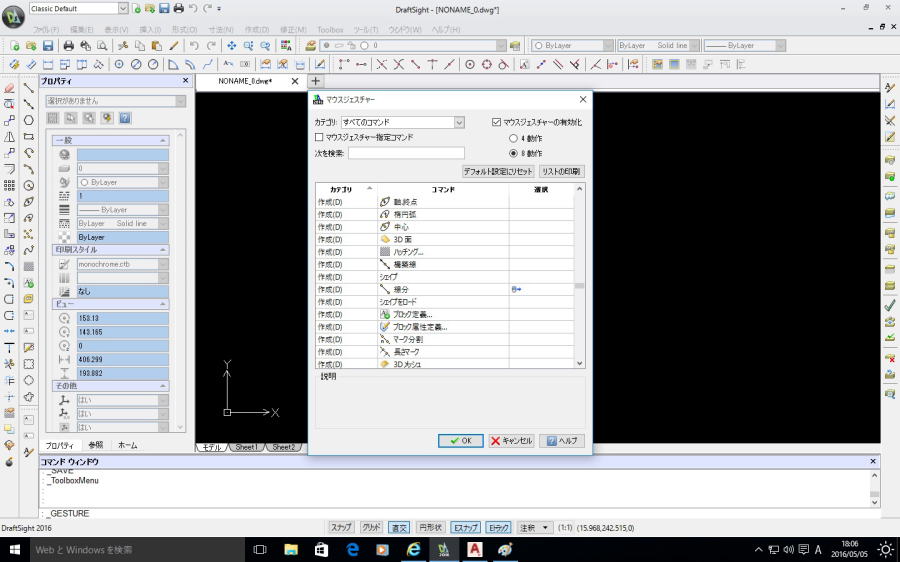Toggle the Eスナップ status bar button
Image resolution: width=900 pixels, height=562 pixels.
click(465, 528)
